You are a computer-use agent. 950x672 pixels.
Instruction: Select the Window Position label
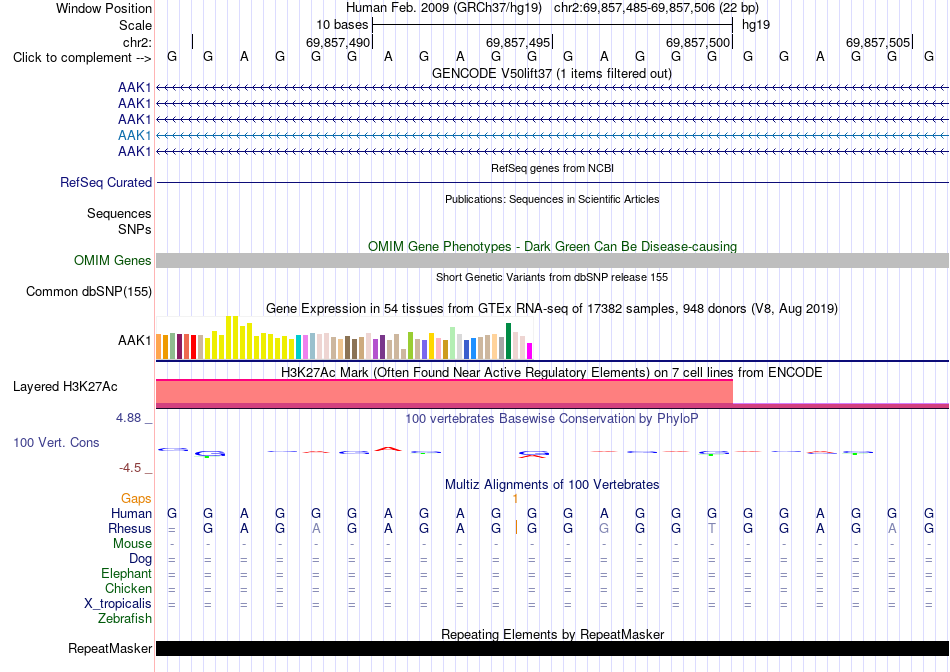pyautogui.click(x=104, y=8)
